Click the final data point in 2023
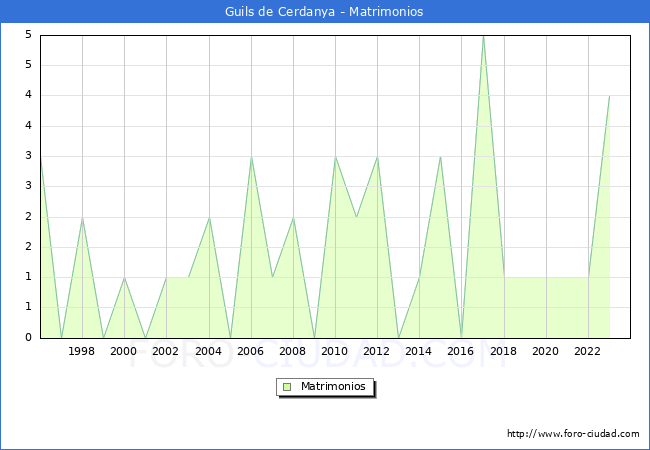Viewport: 650px width, 450px height. click(609, 96)
